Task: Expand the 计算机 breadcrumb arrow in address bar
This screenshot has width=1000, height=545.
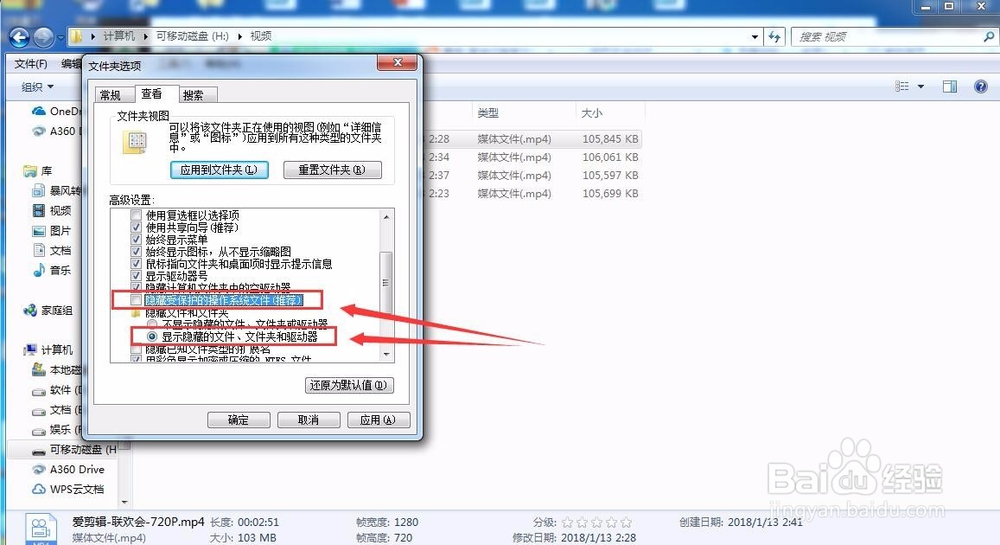Action: (x=146, y=36)
